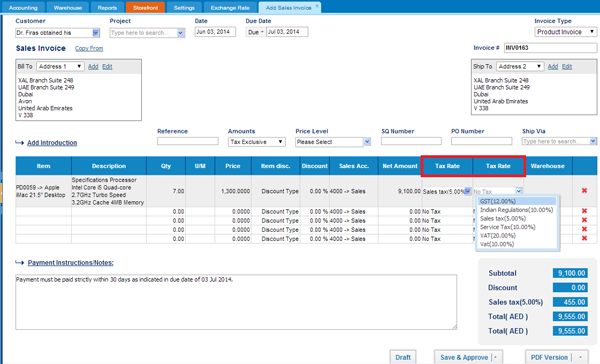Click the PO Number input field
Viewport: 600px width, 364px height.
481,141
